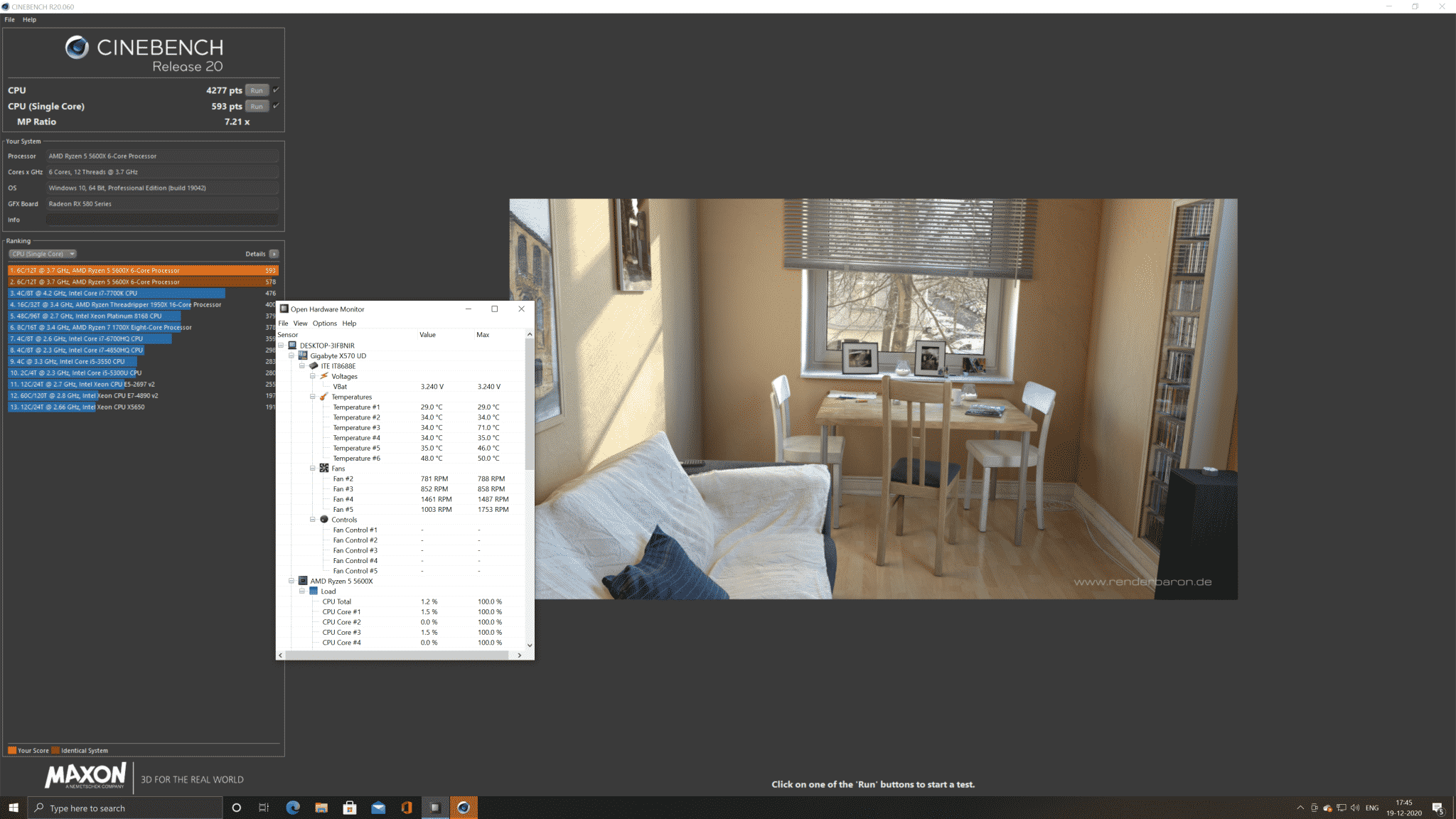The width and height of the screenshot is (1456, 819).
Task: Open Windows Start menu
Action: point(14,808)
